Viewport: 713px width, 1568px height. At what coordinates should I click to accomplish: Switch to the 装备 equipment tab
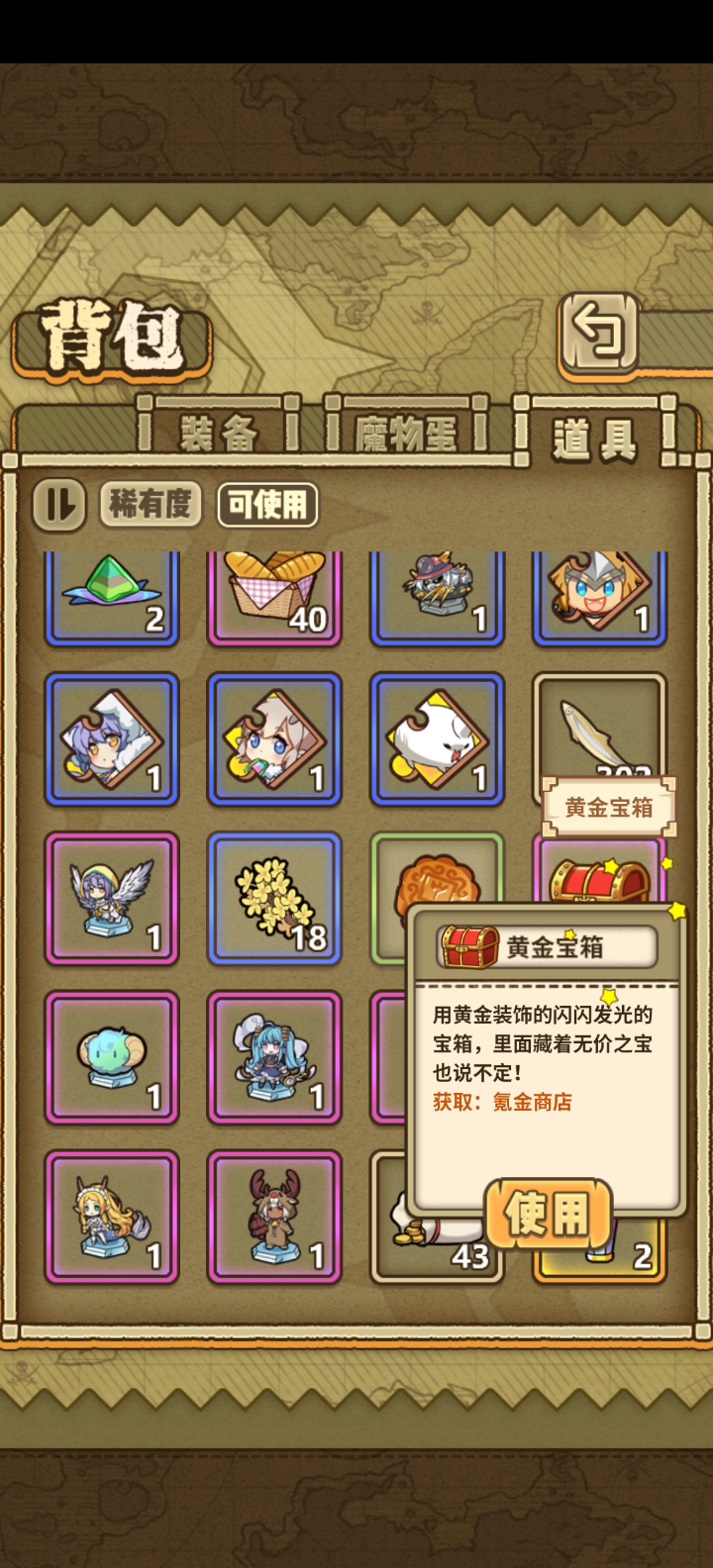click(x=219, y=432)
